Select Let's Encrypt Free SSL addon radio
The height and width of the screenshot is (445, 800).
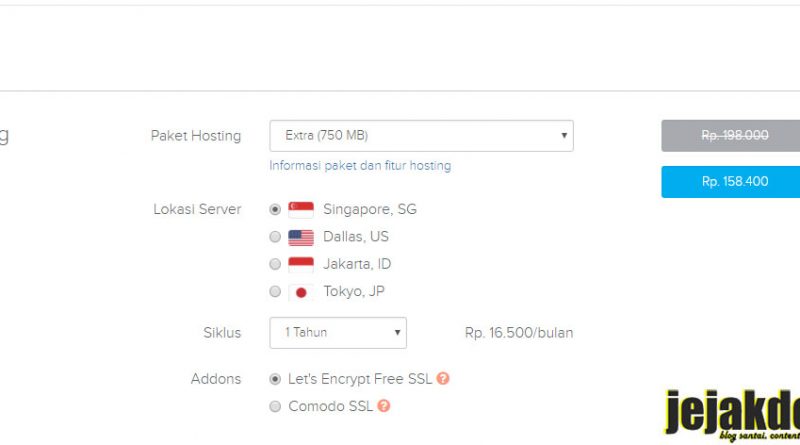coord(275,379)
